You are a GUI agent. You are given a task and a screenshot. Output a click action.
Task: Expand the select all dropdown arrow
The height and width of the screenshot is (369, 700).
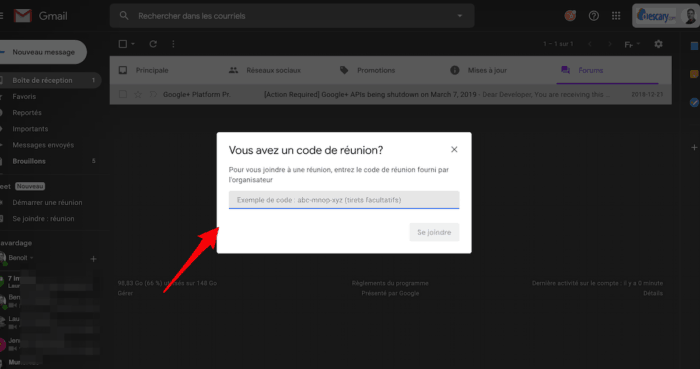(x=133, y=44)
